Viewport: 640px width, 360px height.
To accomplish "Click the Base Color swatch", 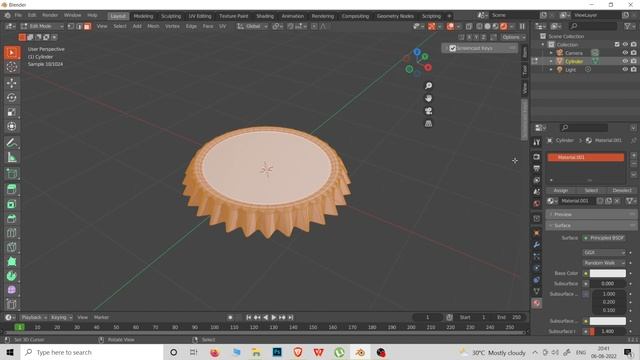I will 607,273.
